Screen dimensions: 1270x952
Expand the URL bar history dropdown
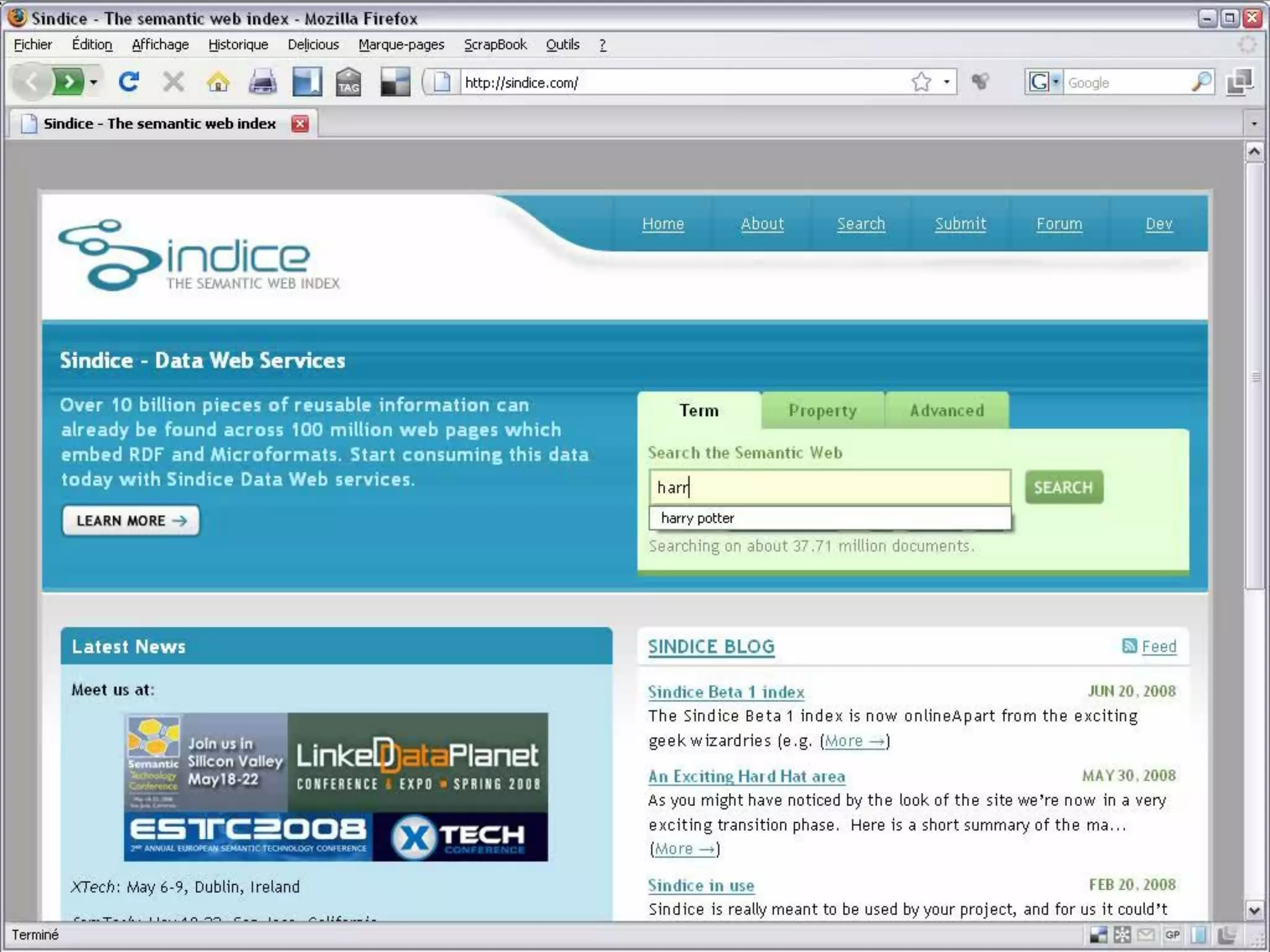[x=946, y=82]
